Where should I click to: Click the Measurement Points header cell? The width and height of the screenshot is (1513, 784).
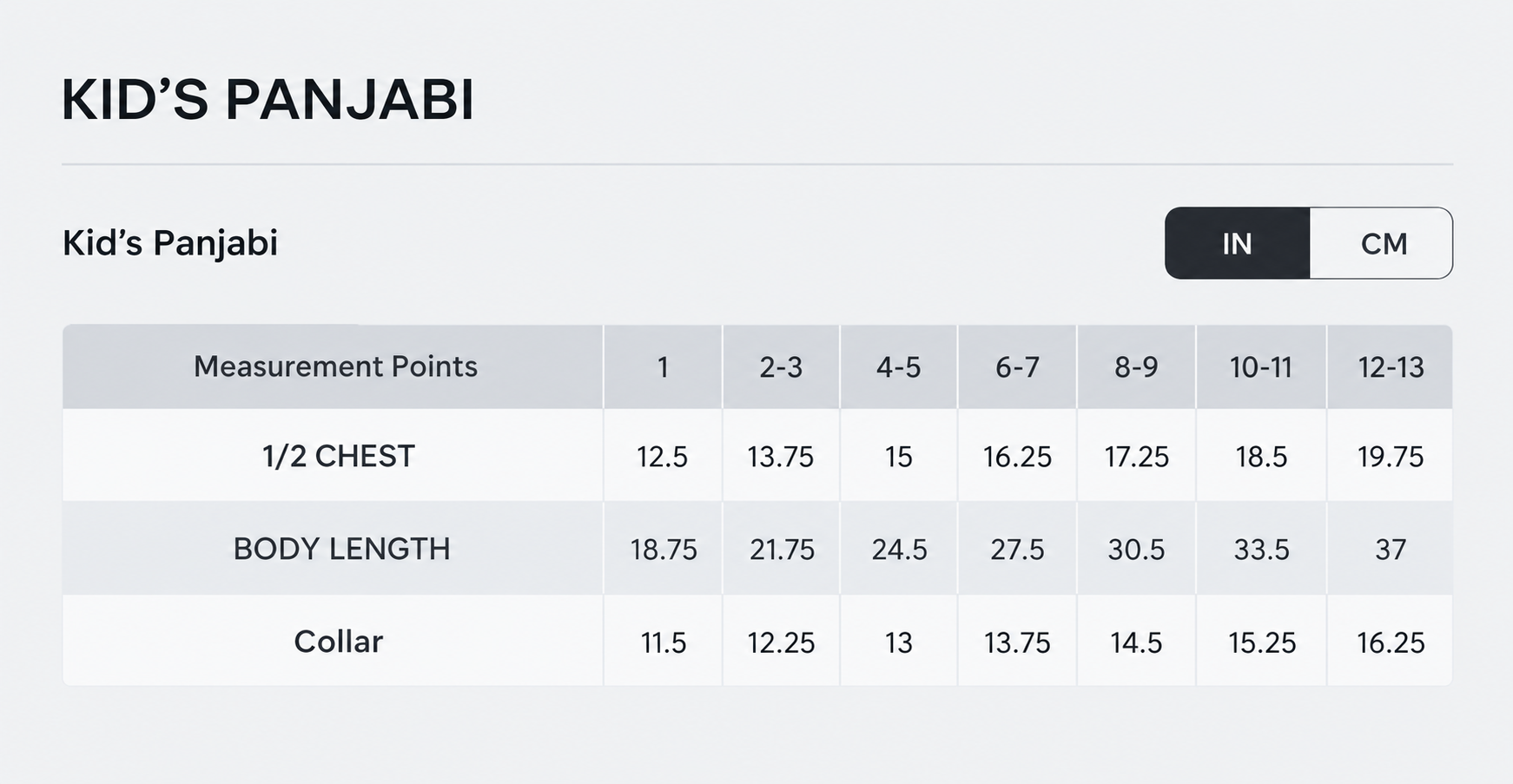(x=334, y=366)
